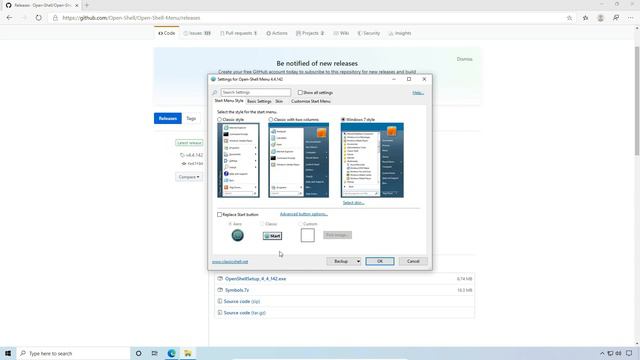Screen dimensions: 640x360
Task: Open the notification center tray icon
Action: tap(629, 353)
